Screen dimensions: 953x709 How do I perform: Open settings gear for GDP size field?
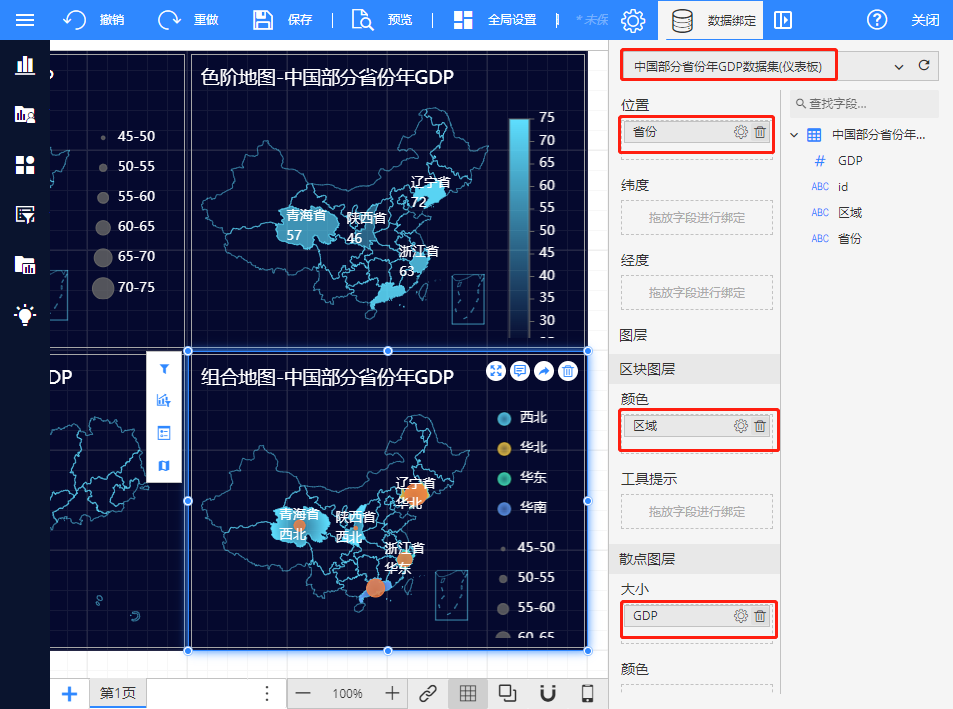pyautogui.click(x=741, y=616)
